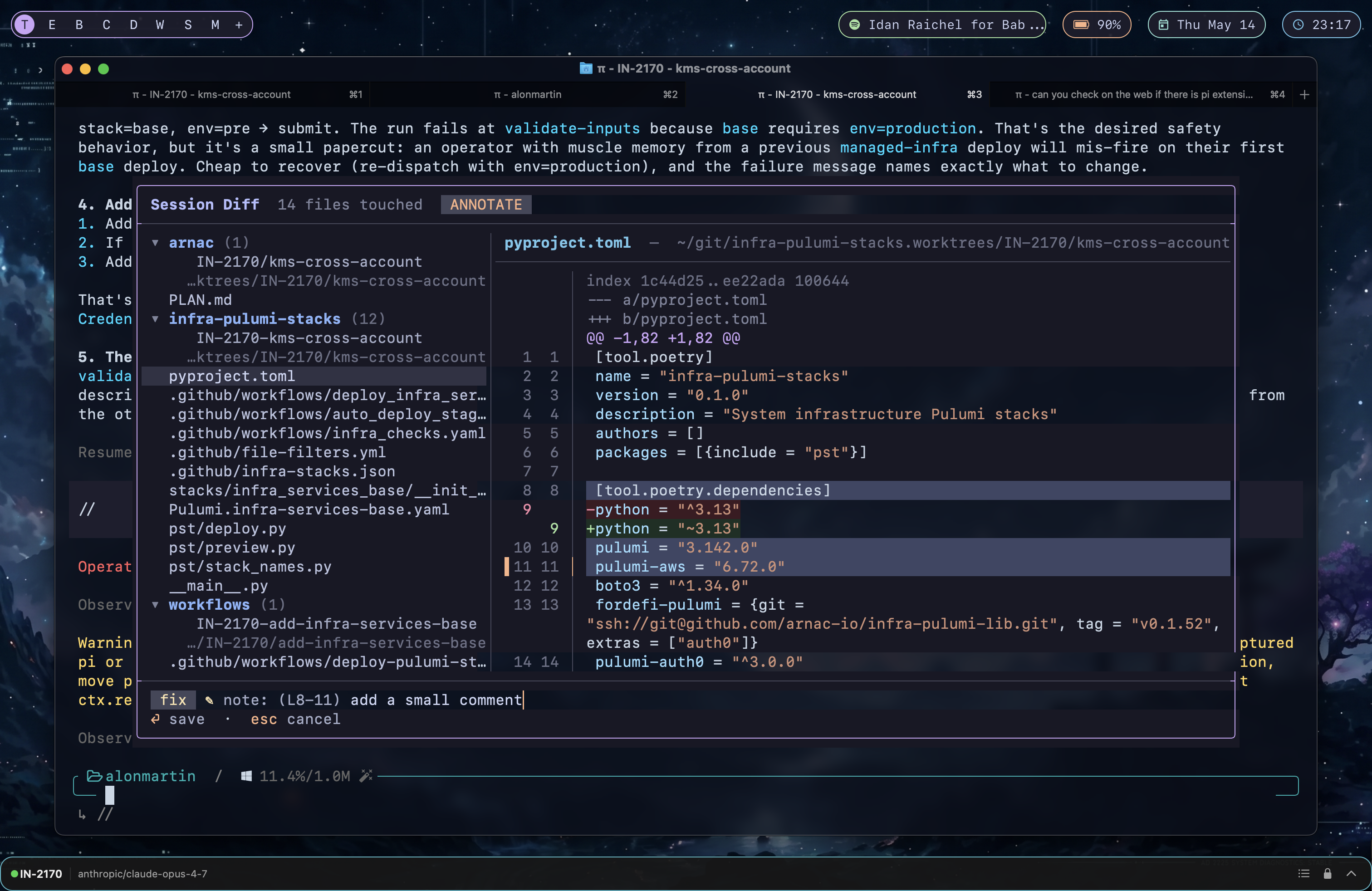Switch to workspace C
Screen dimensions: 1372x891
(107, 25)
